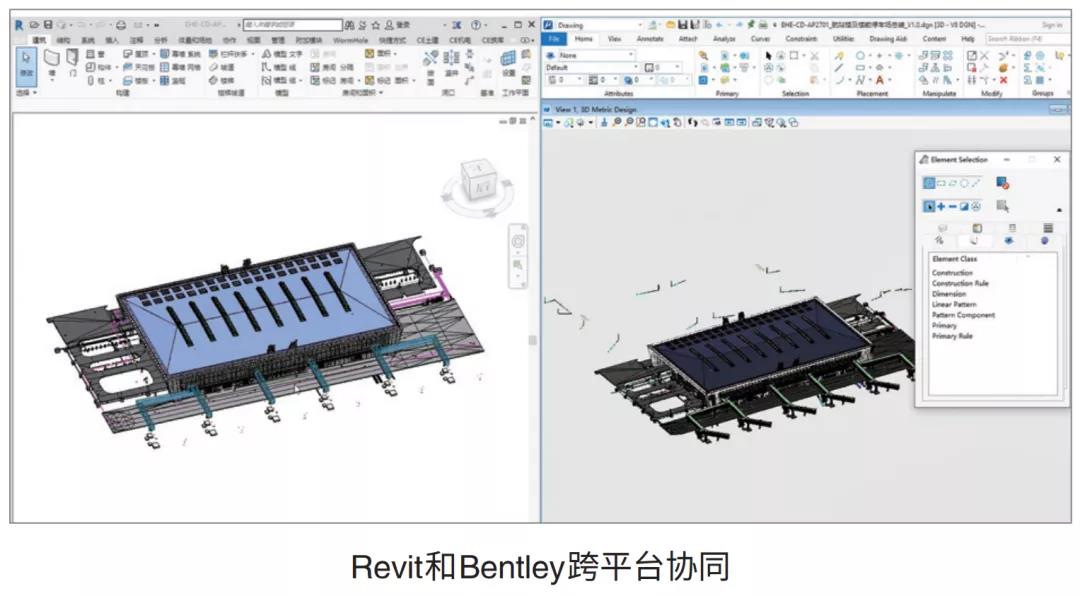Select the Place Line tool in MicroStation Placement

pyautogui.click(x=839, y=67)
